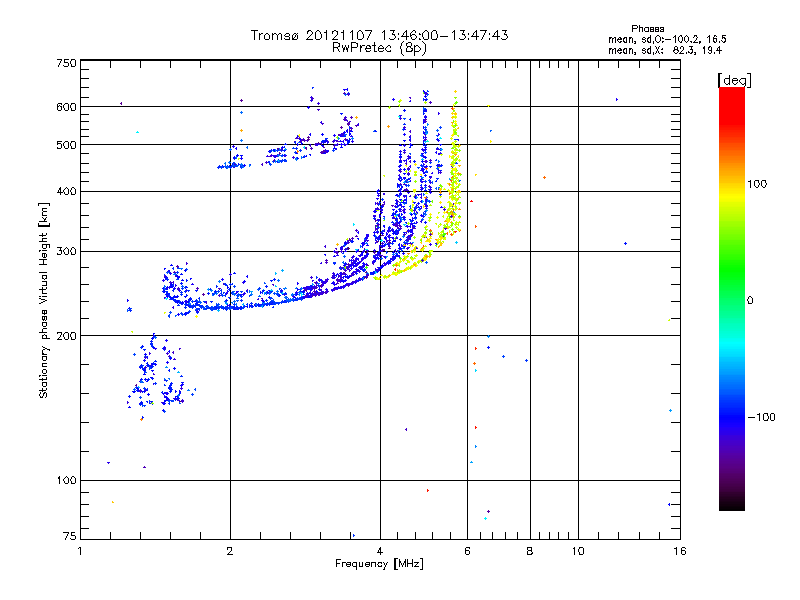
Task: Click the "Phases" heading text
Action: 647,29
